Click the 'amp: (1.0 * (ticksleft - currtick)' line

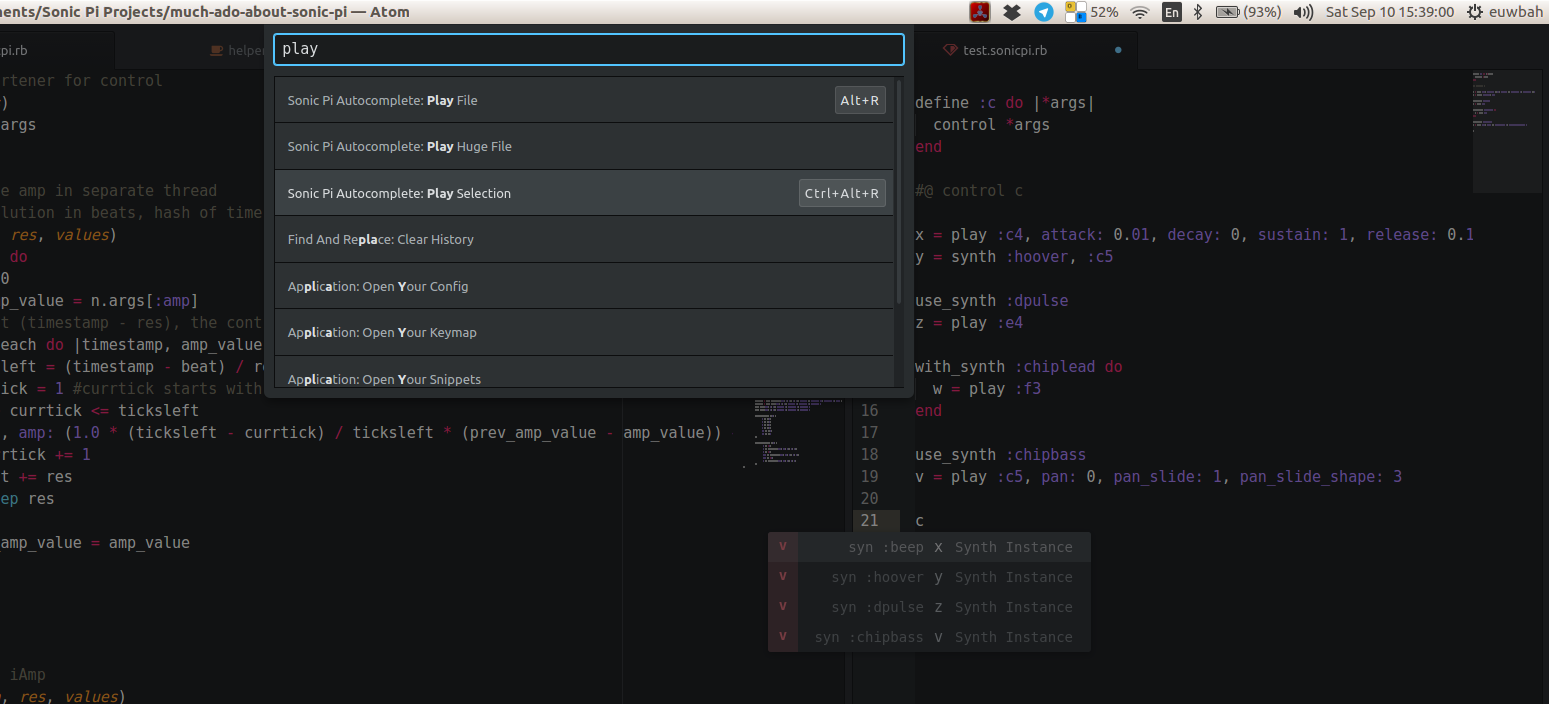click(x=360, y=432)
